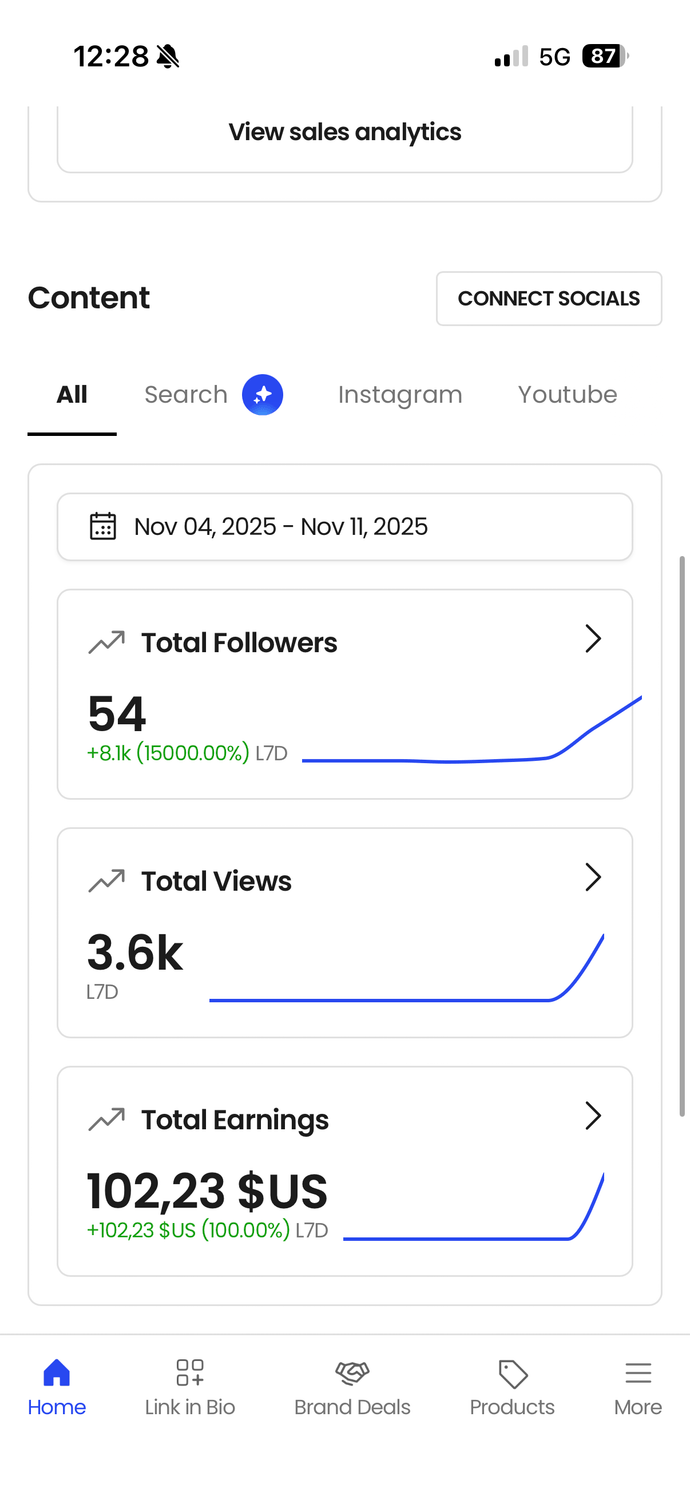Tap the Brand Deals handshake icon
Viewport: 690px width, 1500px height.
point(352,1373)
